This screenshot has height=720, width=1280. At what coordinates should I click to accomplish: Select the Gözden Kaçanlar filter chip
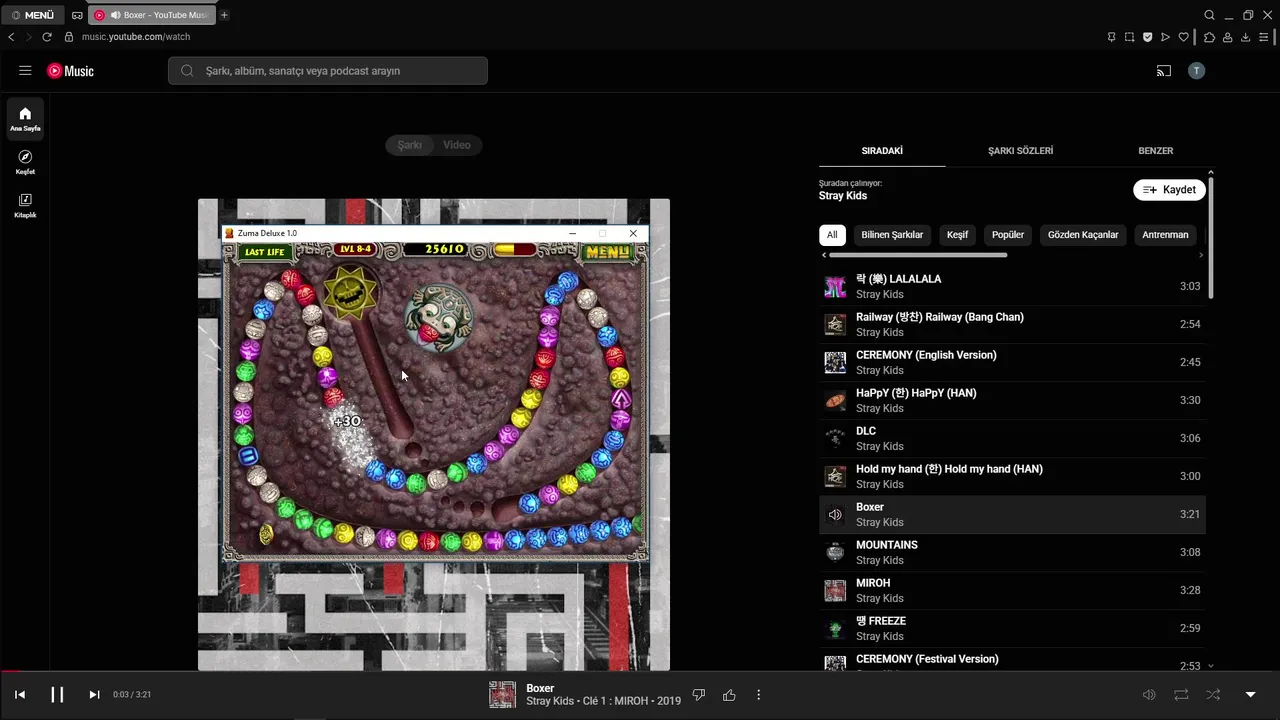tap(1083, 235)
